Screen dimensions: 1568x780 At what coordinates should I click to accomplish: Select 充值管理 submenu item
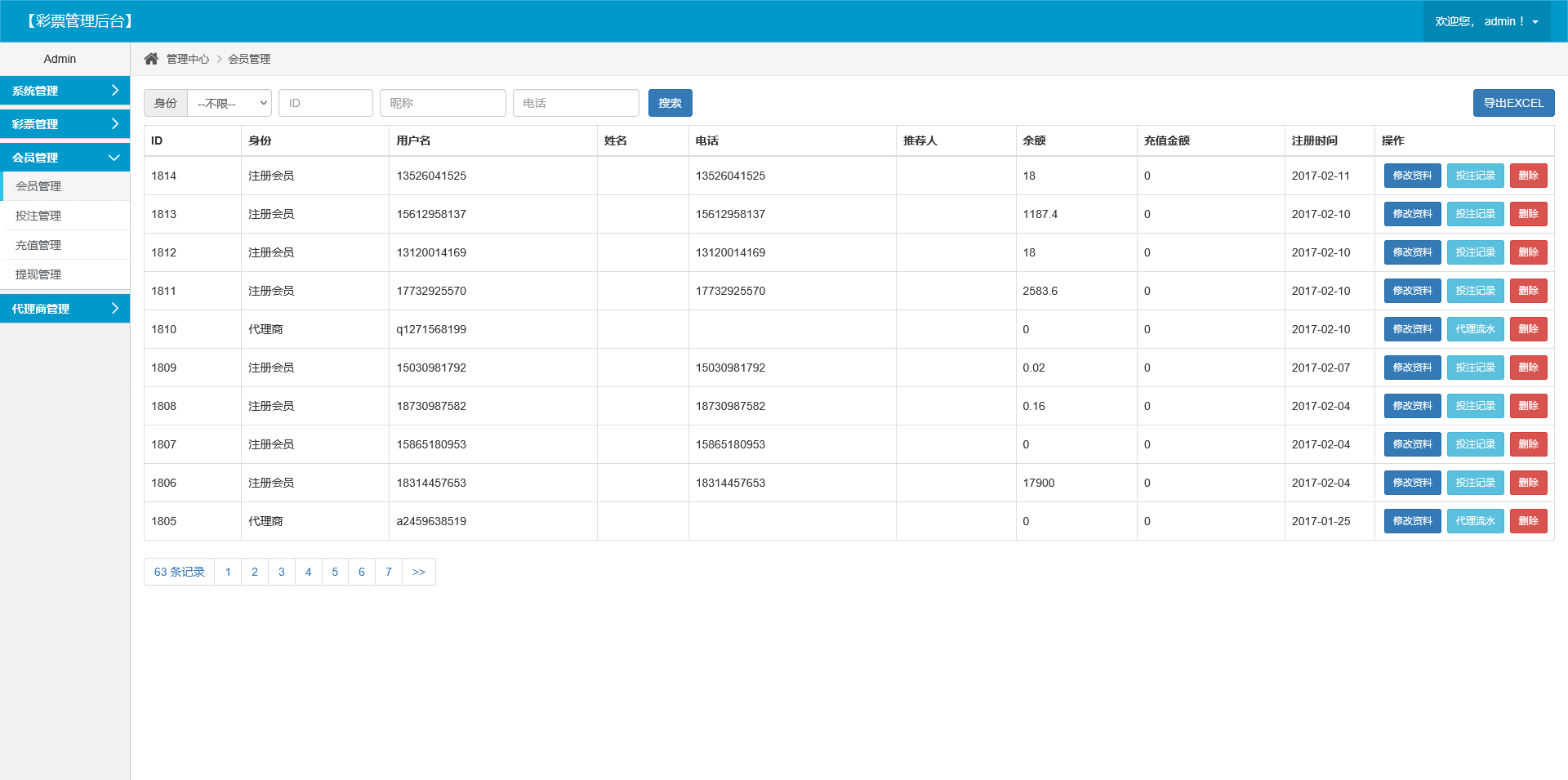click(65, 245)
